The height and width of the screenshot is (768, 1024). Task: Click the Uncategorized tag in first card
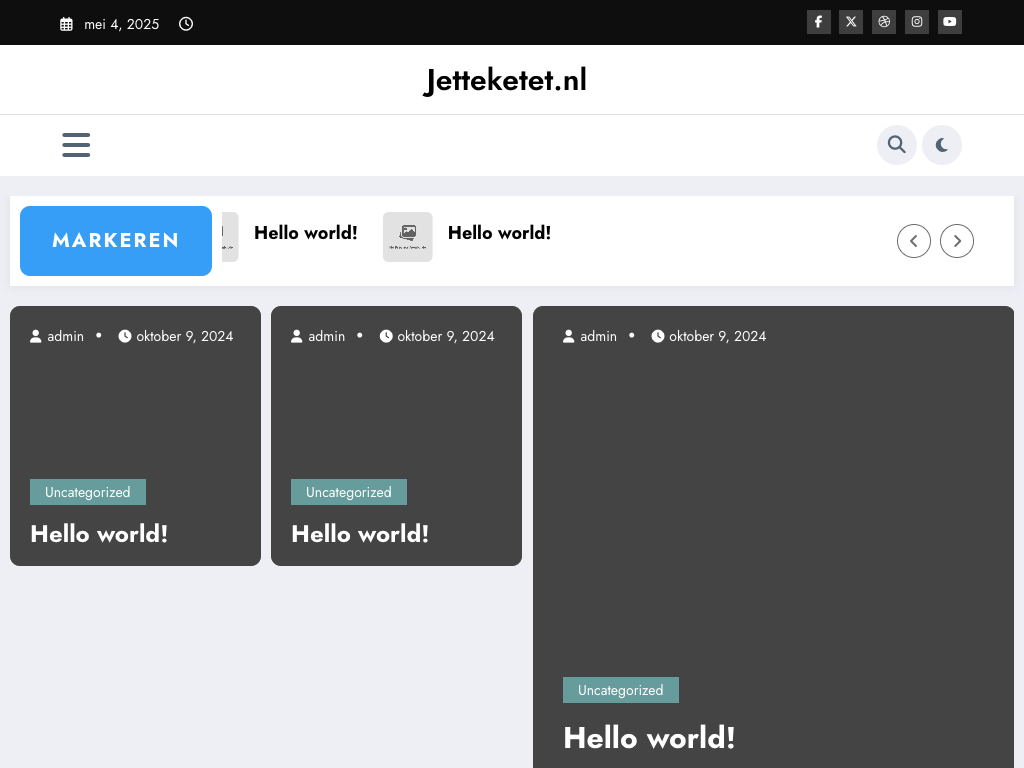[x=88, y=492]
